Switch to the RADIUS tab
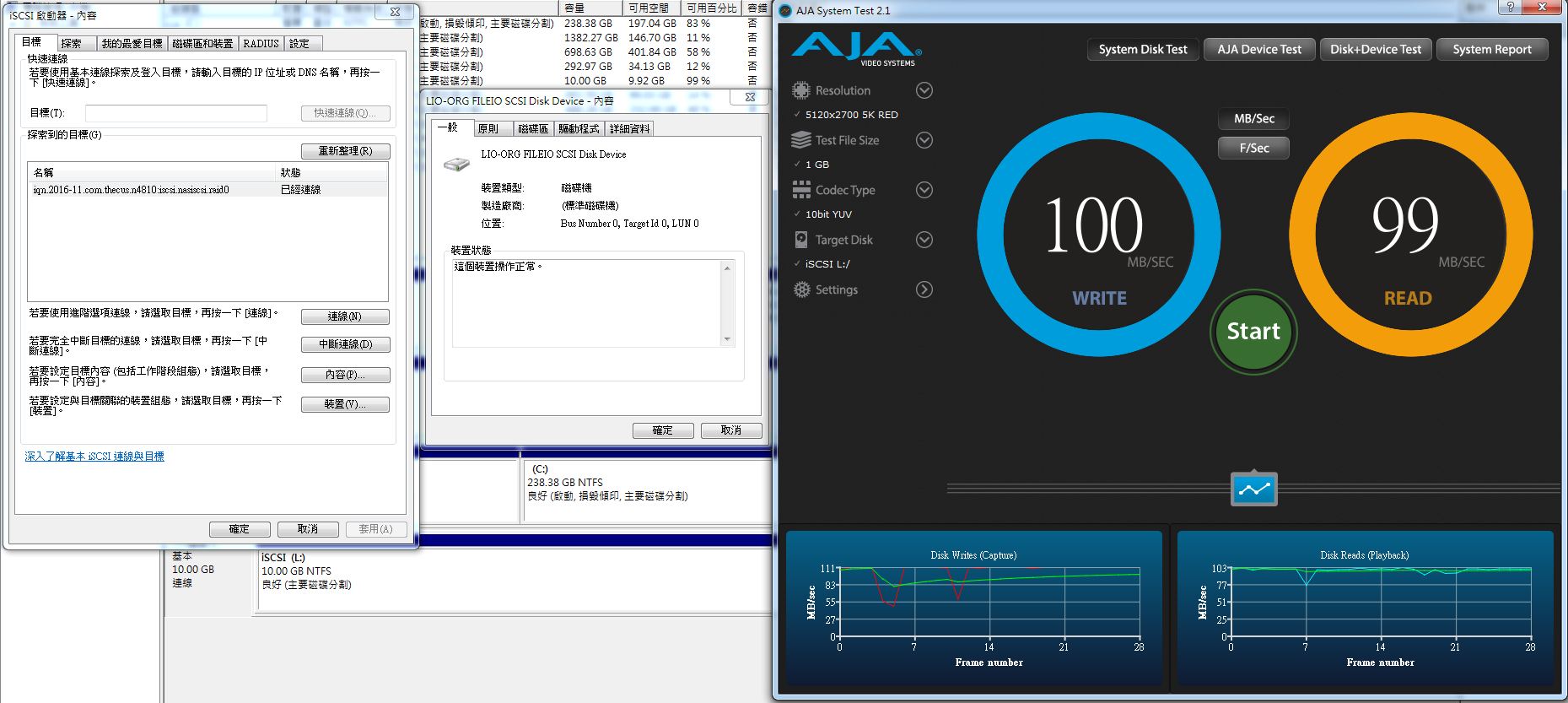This screenshot has width=1568, height=703. 261,43
